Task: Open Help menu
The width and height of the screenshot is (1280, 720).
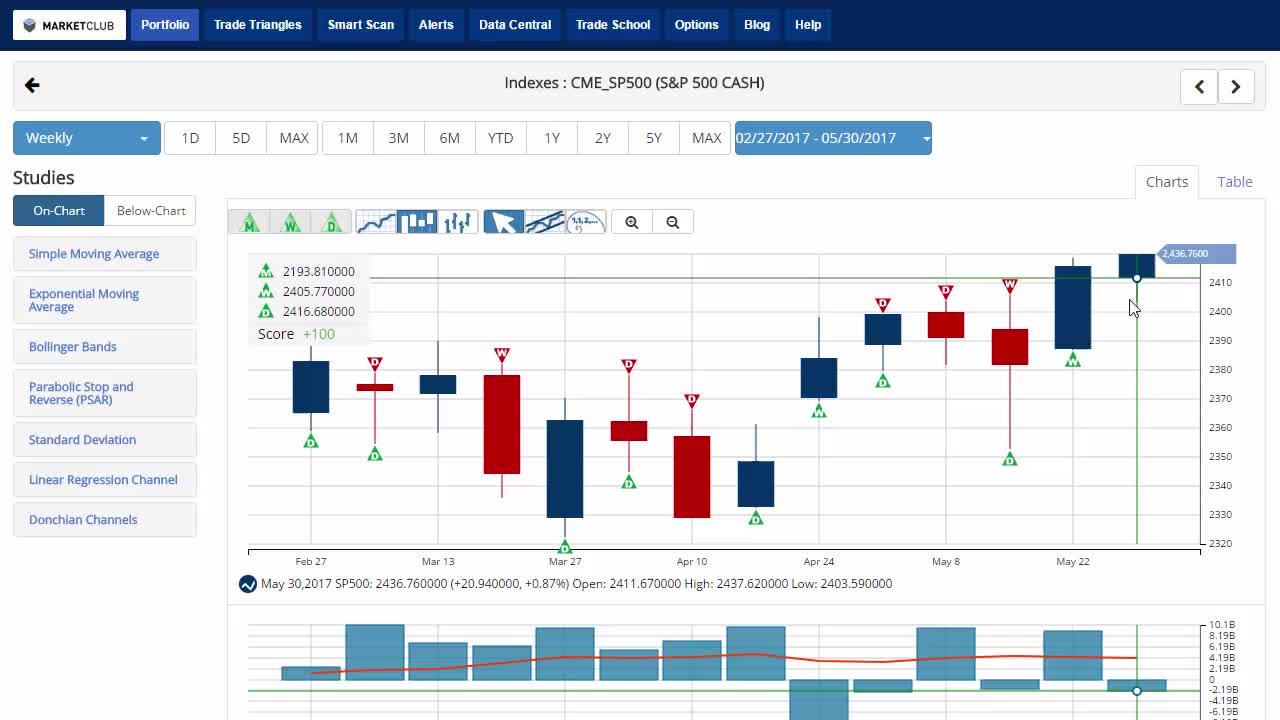Action: (x=808, y=25)
